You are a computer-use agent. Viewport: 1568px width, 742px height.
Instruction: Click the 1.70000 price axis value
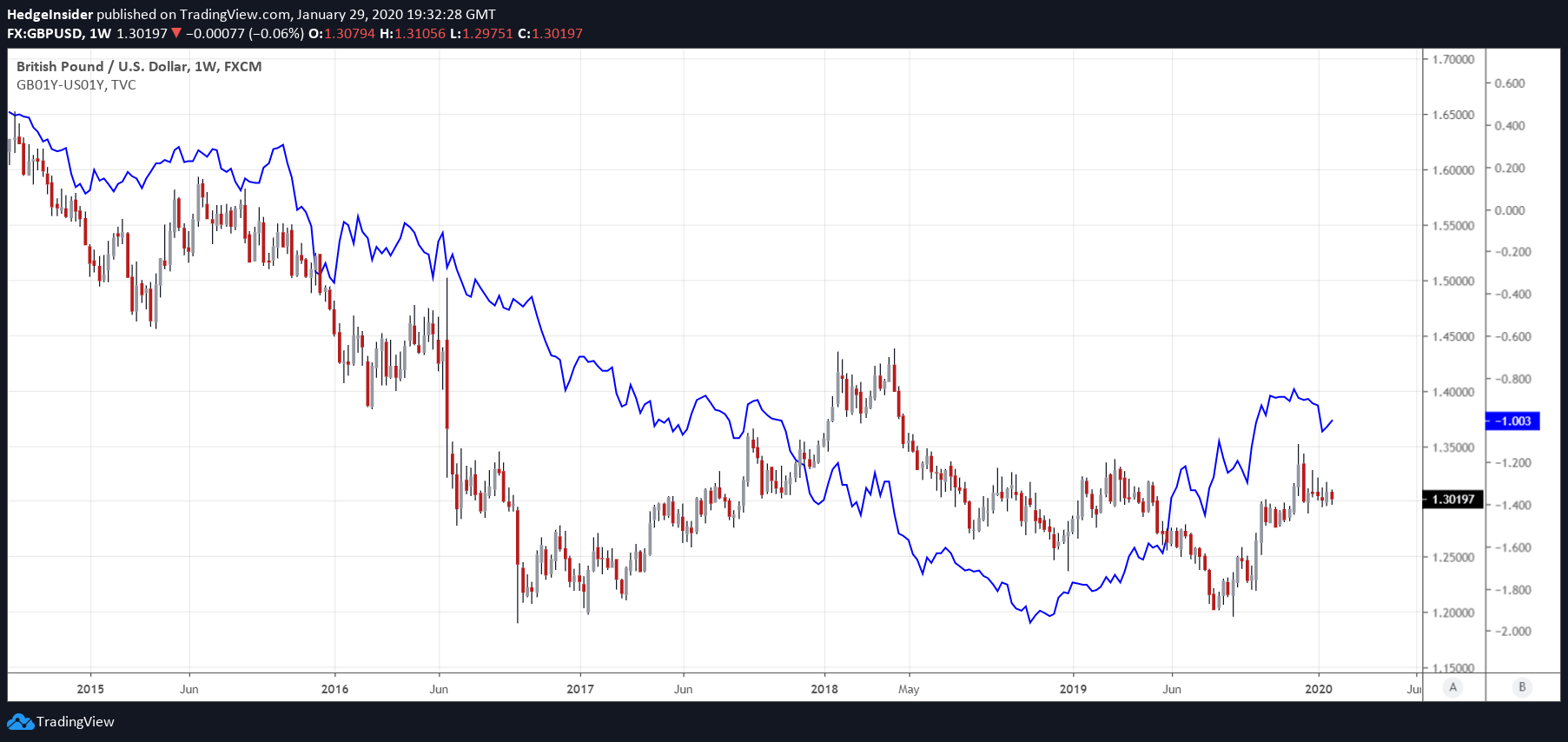[1453, 59]
